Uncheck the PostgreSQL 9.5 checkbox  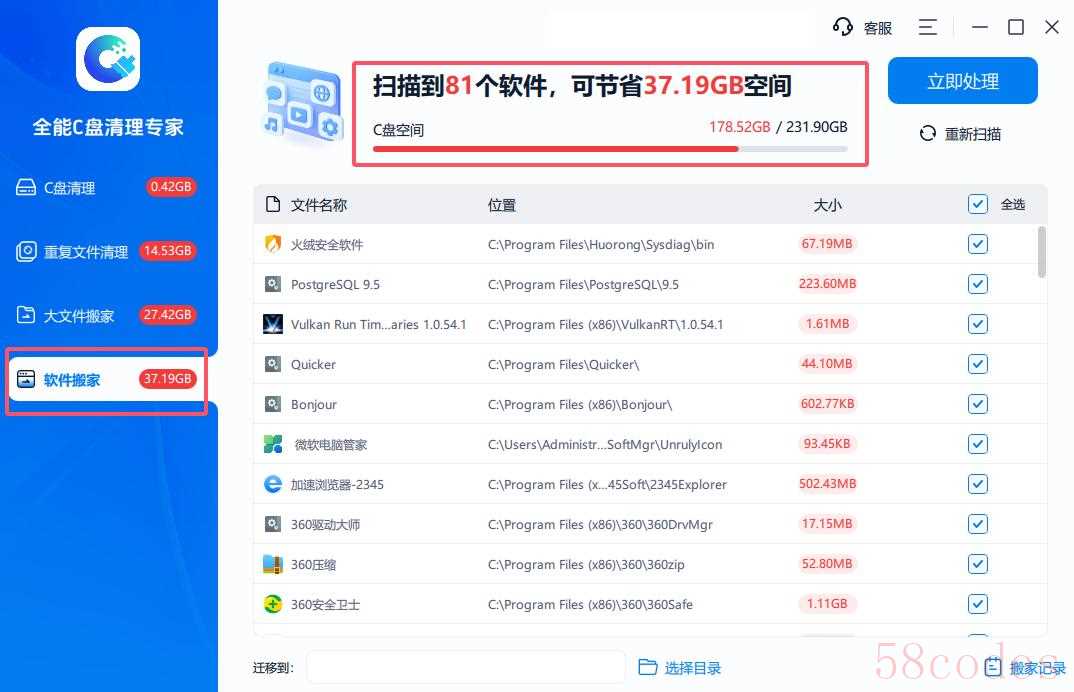click(x=978, y=284)
